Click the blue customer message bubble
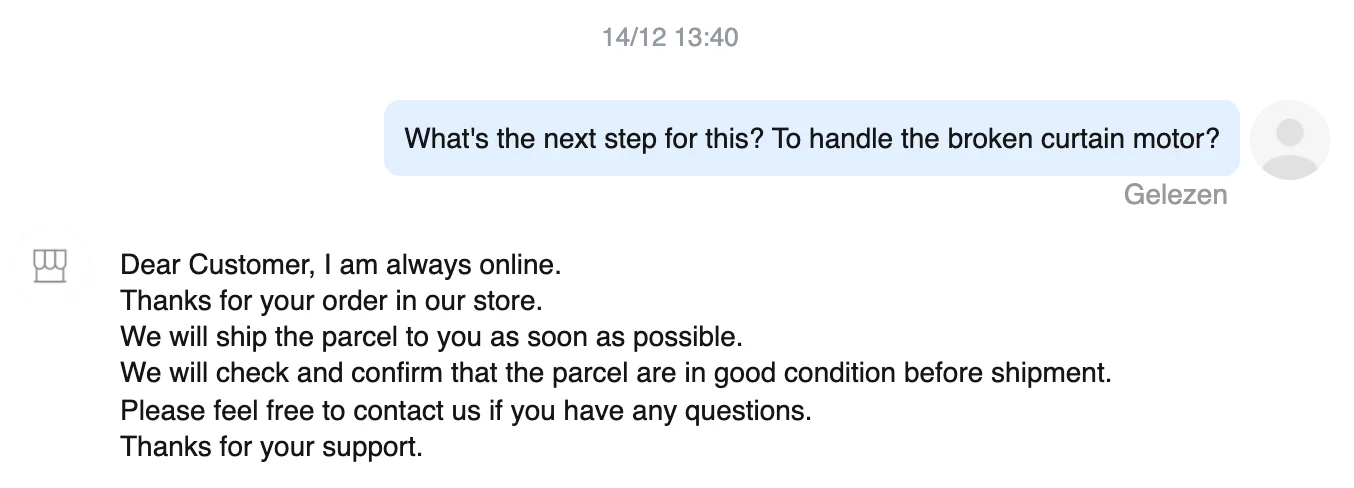The width and height of the screenshot is (1354, 488). [x=811, y=138]
